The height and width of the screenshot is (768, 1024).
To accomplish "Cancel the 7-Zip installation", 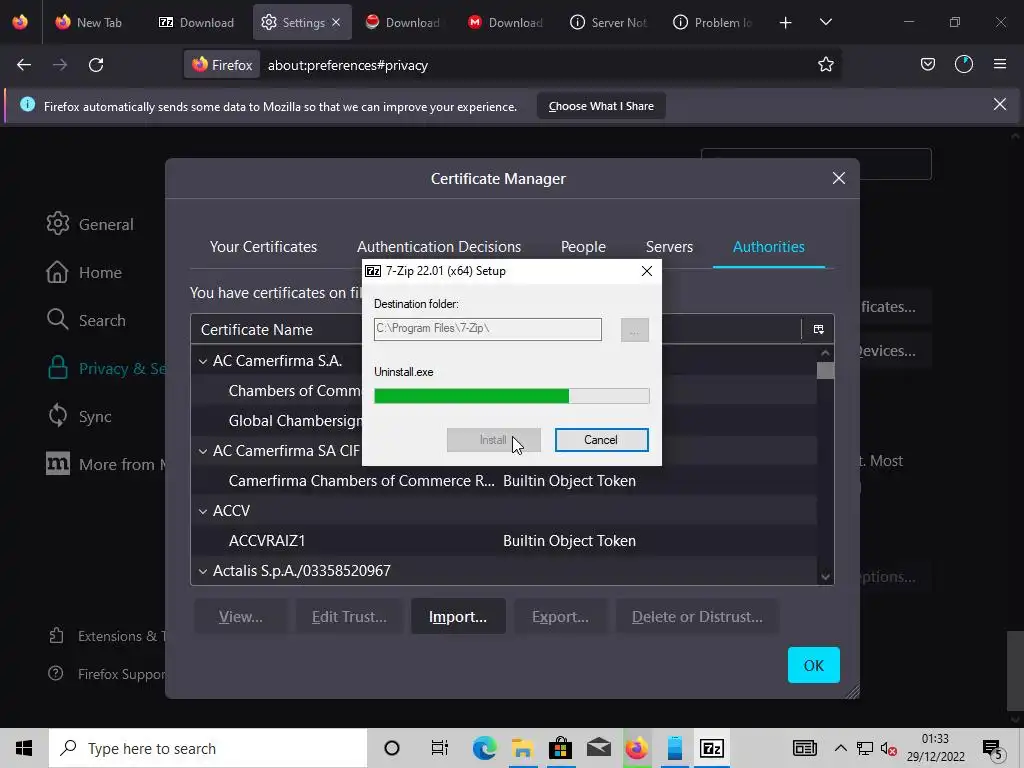I will tap(601, 440).
